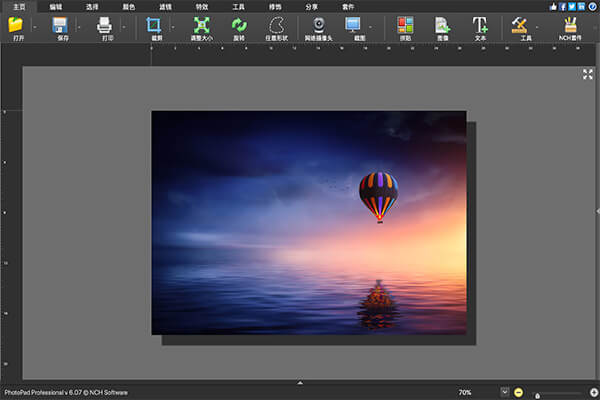Switch to the 滤镜 (Filters) tab
The width and height of the screenshot is (600, 400).
tap(165, 6)
